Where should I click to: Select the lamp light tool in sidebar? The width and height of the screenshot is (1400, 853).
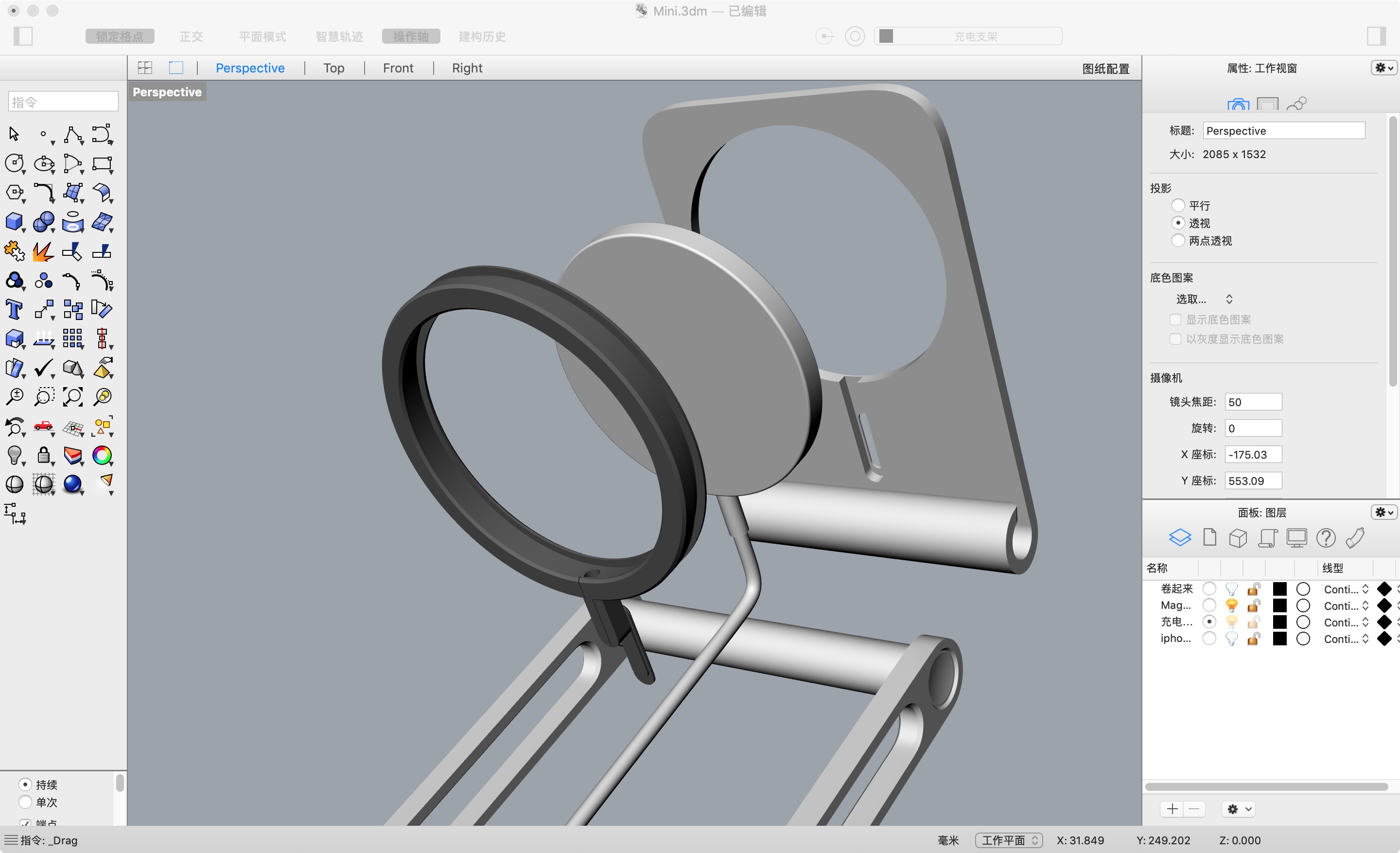tap(14, 456)
